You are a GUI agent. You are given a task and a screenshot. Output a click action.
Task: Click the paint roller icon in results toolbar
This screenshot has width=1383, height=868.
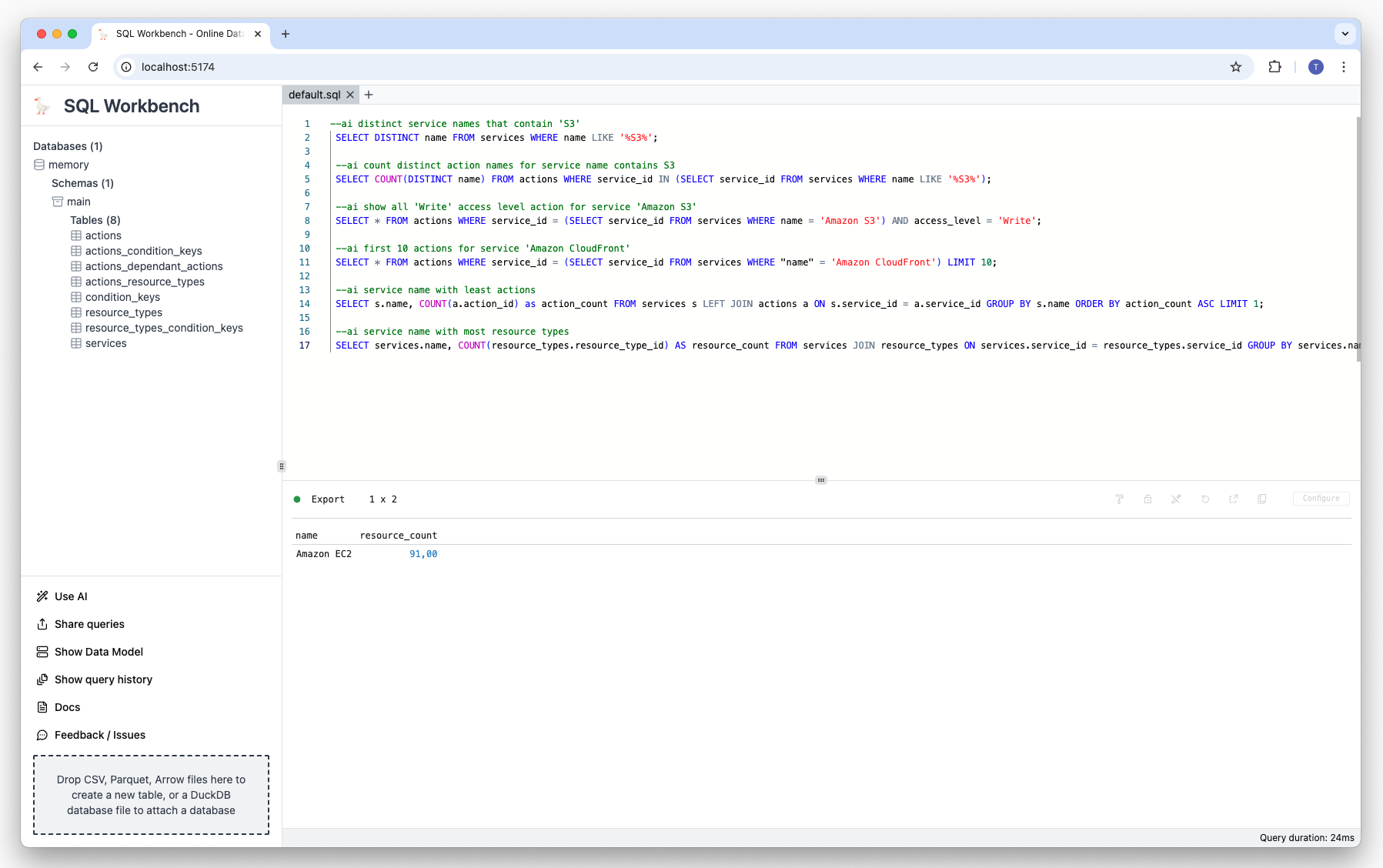click(x=1119, y=499)
